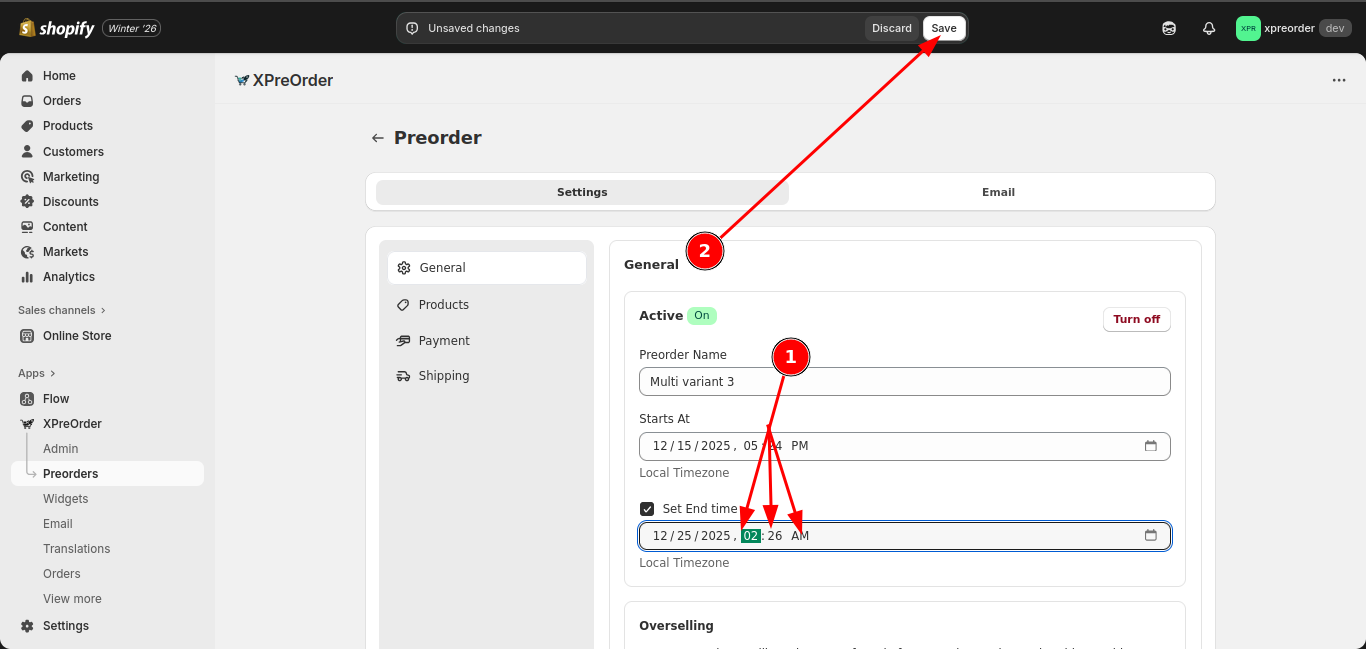Click the Flow app icon
The image size is (1366, 649).
pos(27,399)
